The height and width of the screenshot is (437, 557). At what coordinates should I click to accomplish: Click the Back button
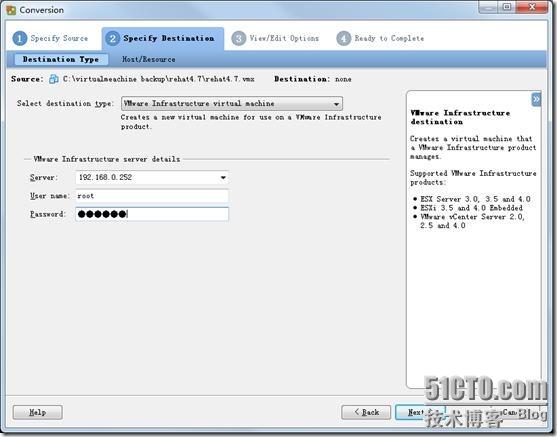pos(366,412)
